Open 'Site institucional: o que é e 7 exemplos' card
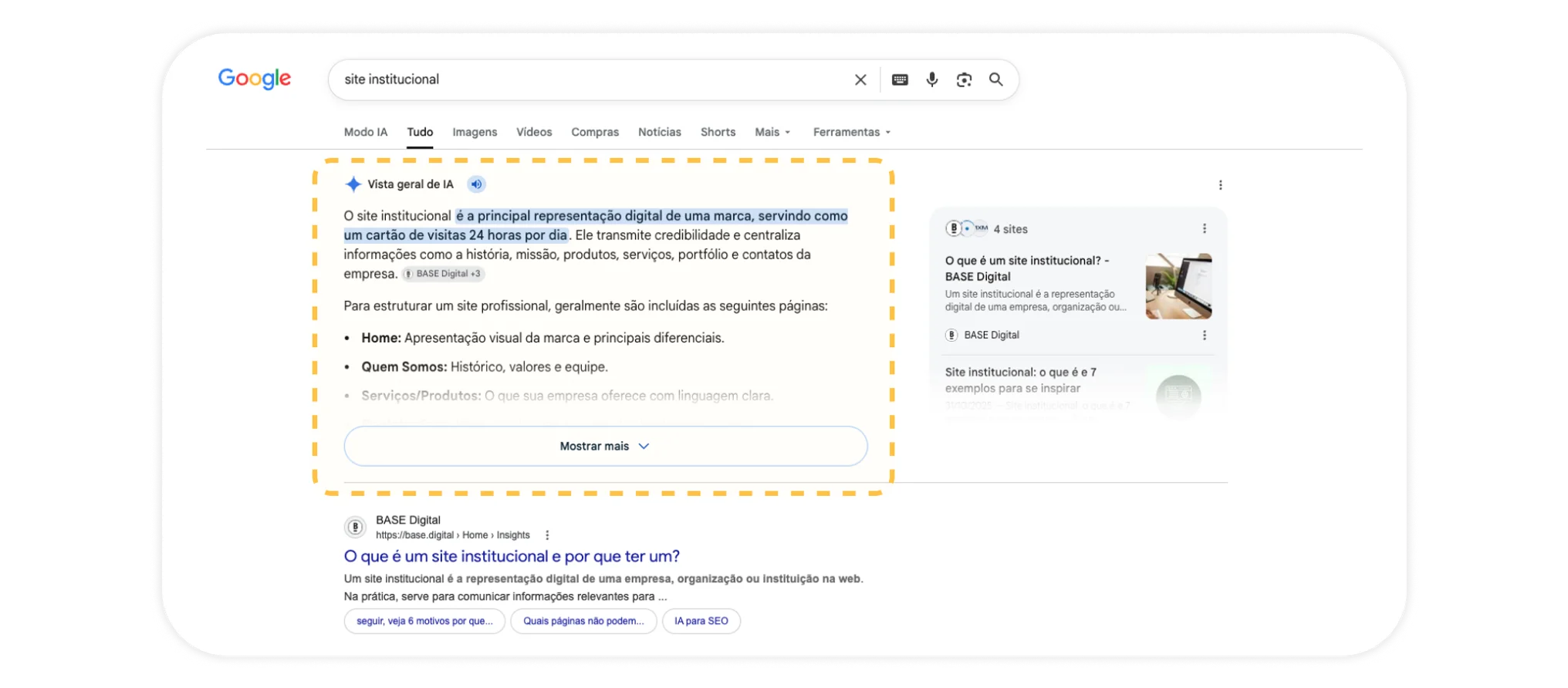Screen dimensions: 1568x688 tap(1021, 380)
